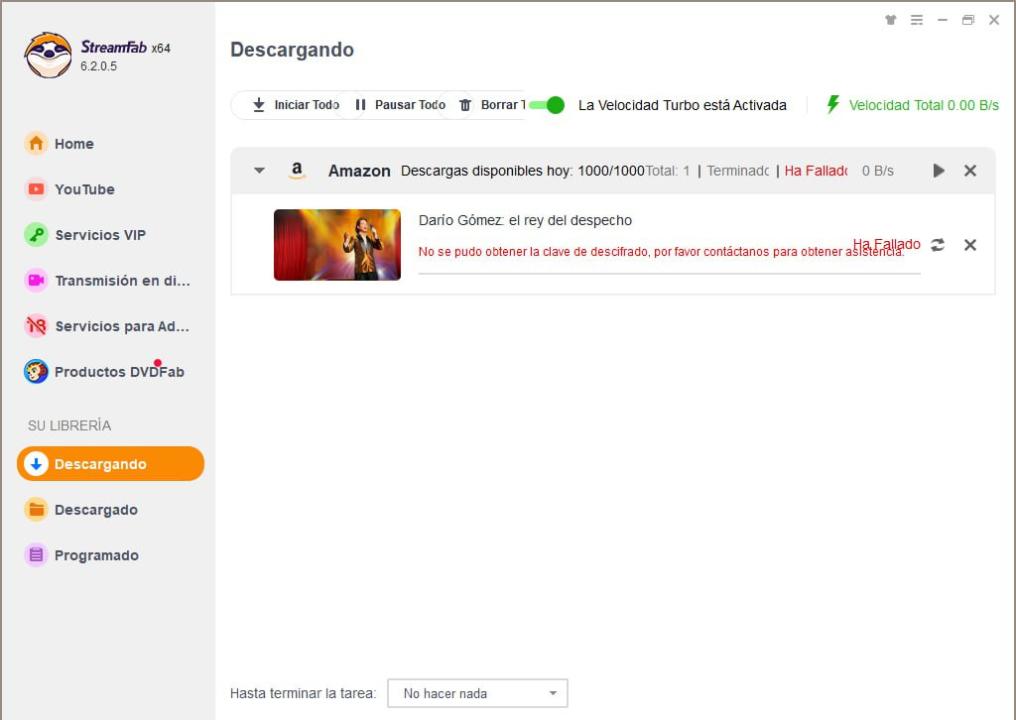The image size is (1016, 720).
Task: Go to Servicios VIP
Action: coord(100,235)
